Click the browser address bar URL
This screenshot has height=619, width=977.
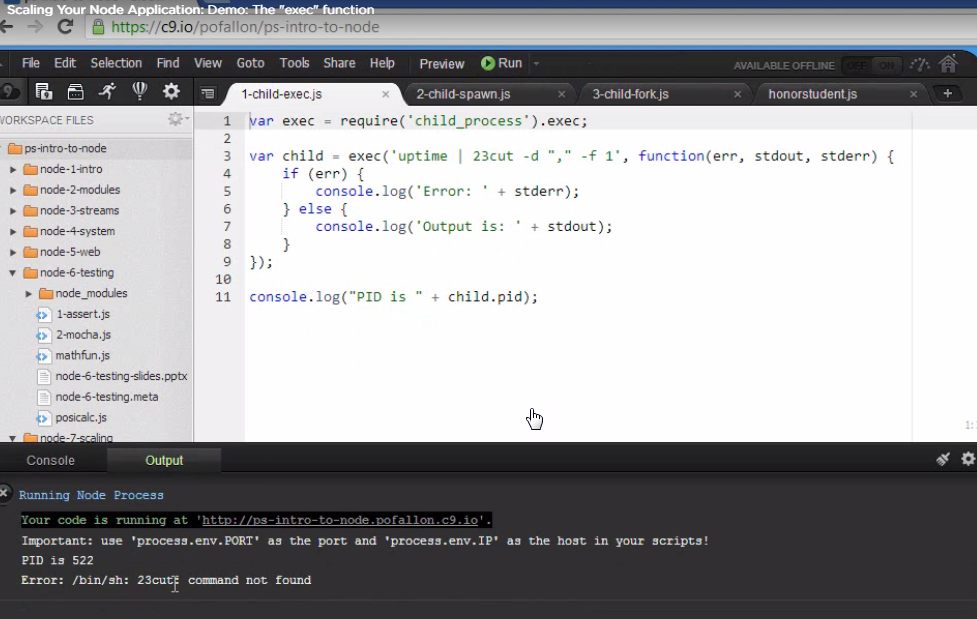[245, 27]
